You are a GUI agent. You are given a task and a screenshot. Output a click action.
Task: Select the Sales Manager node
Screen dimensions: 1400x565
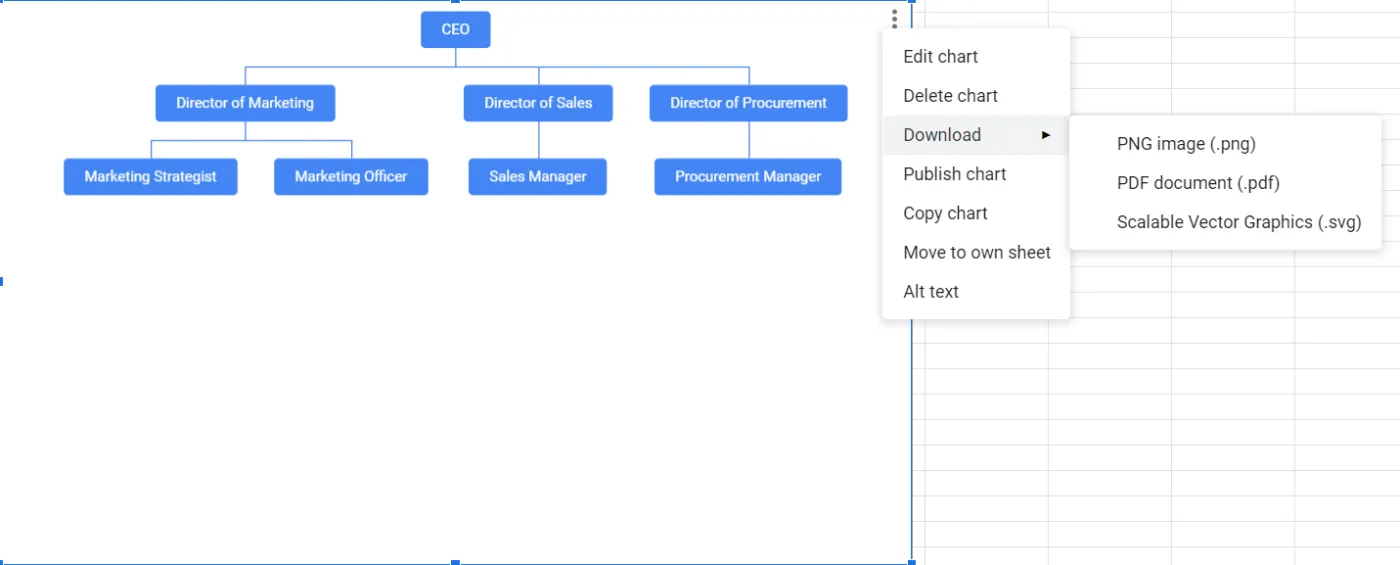pyautogui.click(x=537, y=177)
